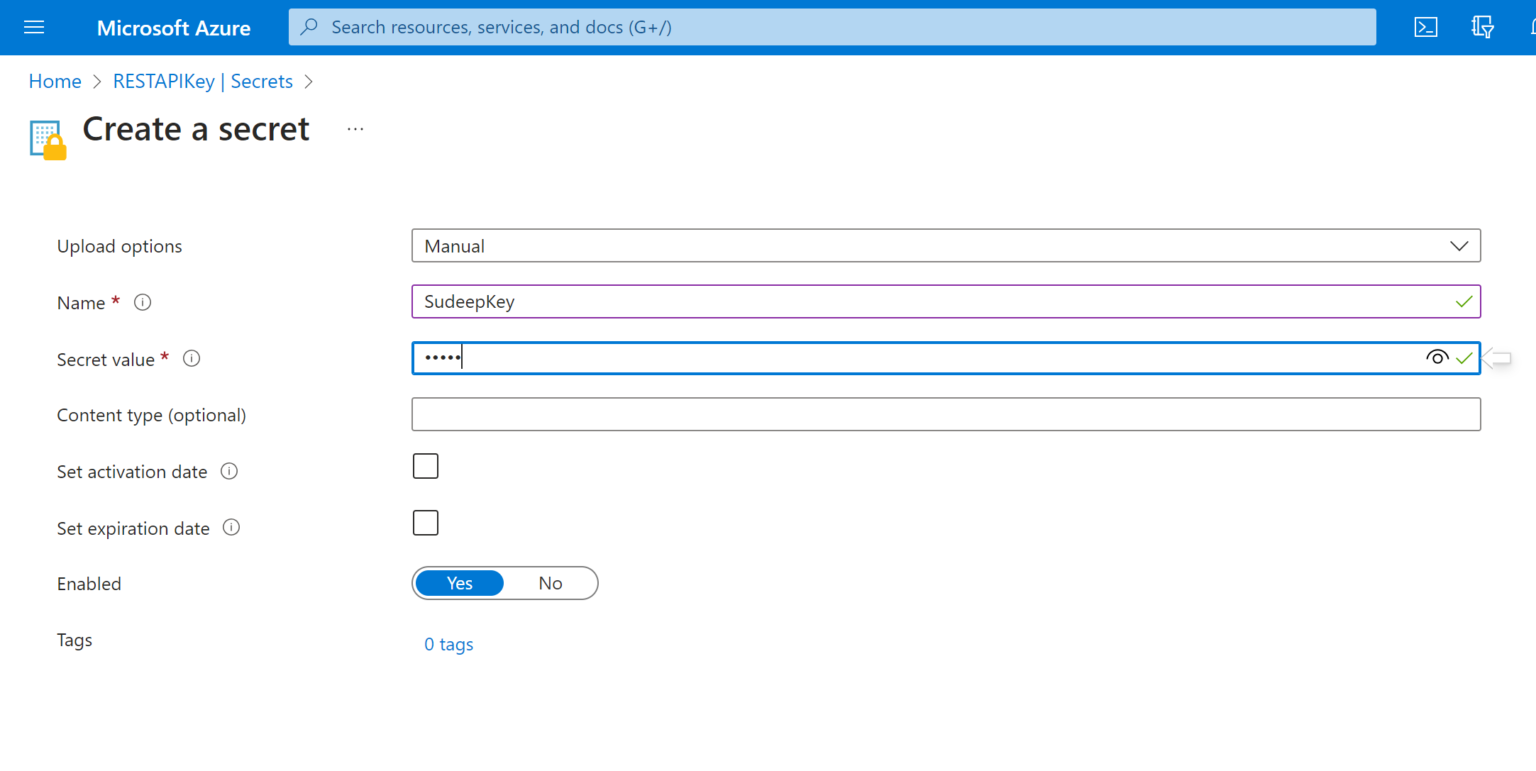Click the info icon beside Secret value
The height and width of the screenshot is (771, 1536).
pos(191,358)
